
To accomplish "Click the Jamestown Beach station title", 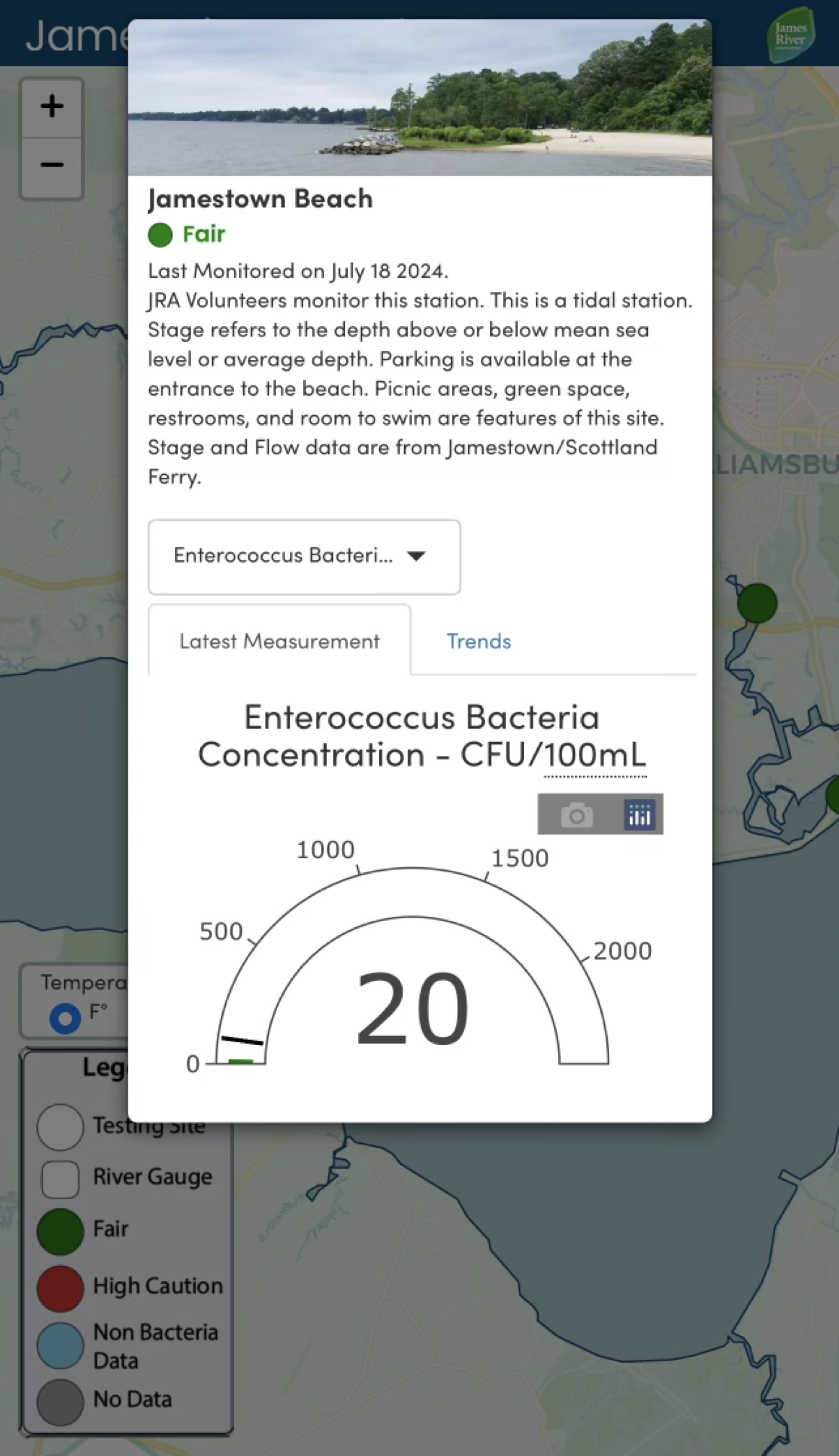I will [x=260, y=199].
